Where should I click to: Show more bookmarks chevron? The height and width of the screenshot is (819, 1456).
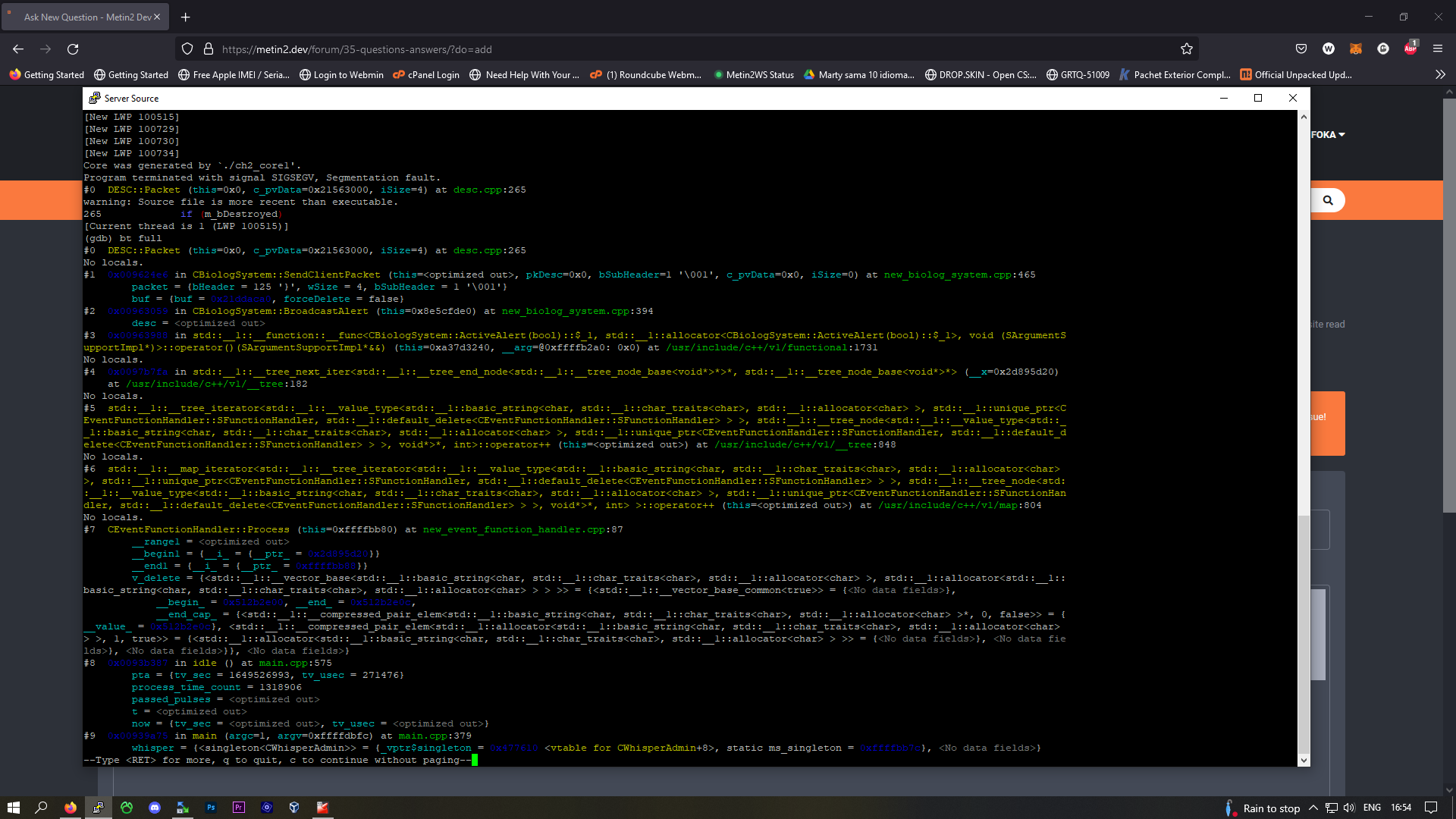[x=1440, y=74]
